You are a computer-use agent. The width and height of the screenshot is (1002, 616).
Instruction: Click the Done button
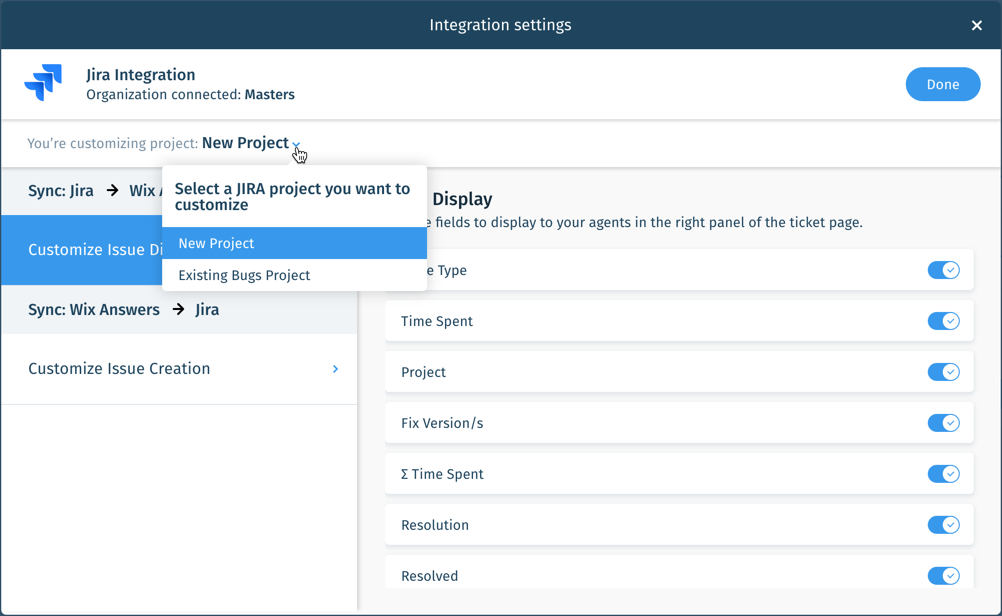943,84
